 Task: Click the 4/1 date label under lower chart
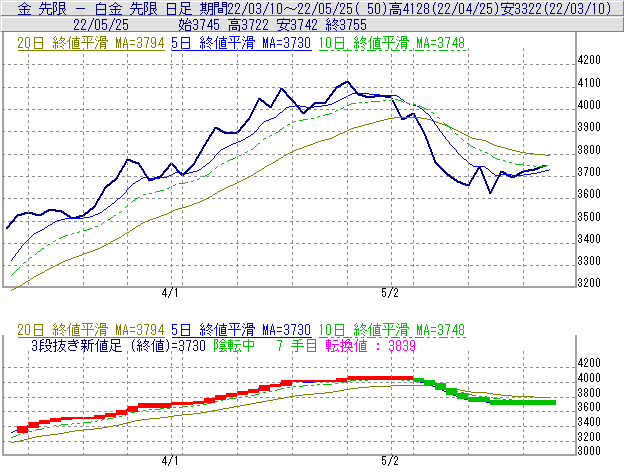(170, 461)
